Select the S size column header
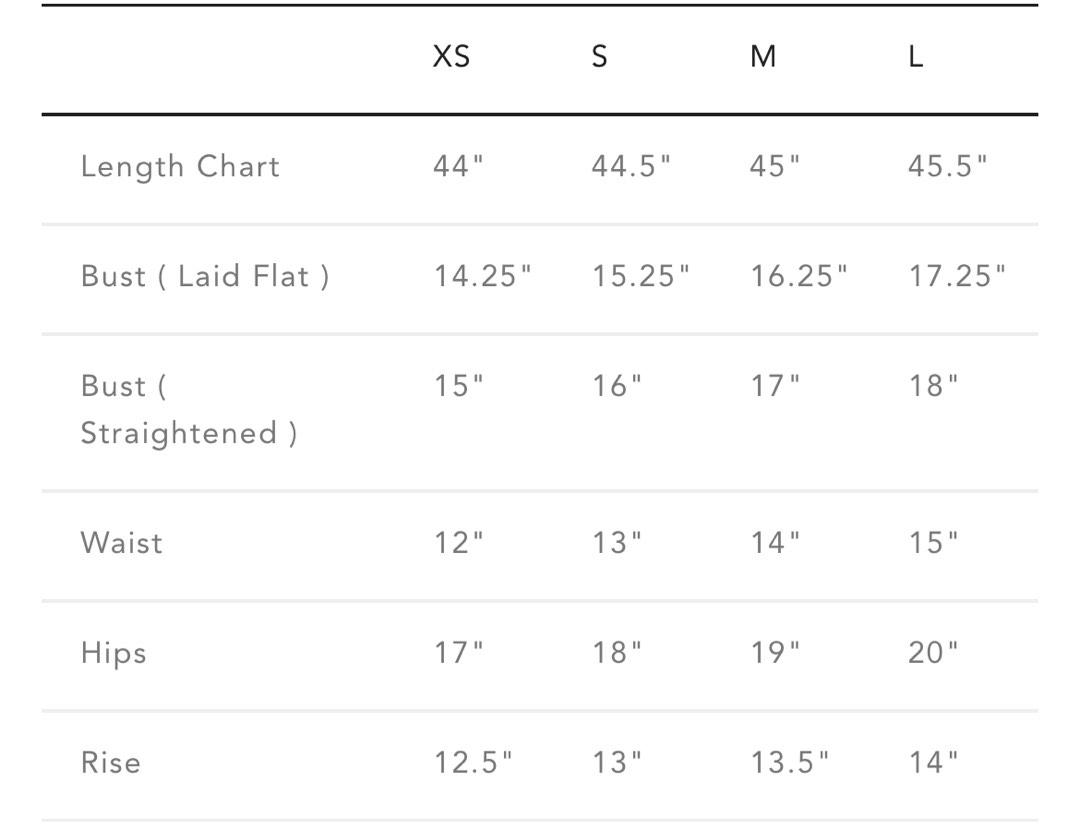The image size is (1080, 830). [599, 57]
